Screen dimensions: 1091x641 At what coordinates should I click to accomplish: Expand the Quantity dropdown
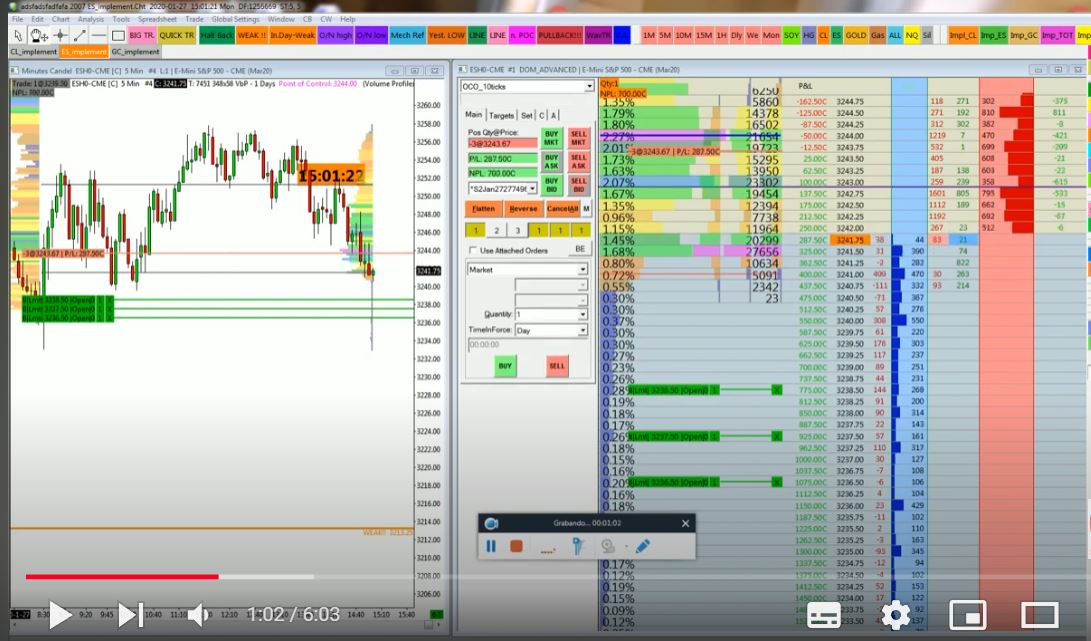tap(582, 315)
